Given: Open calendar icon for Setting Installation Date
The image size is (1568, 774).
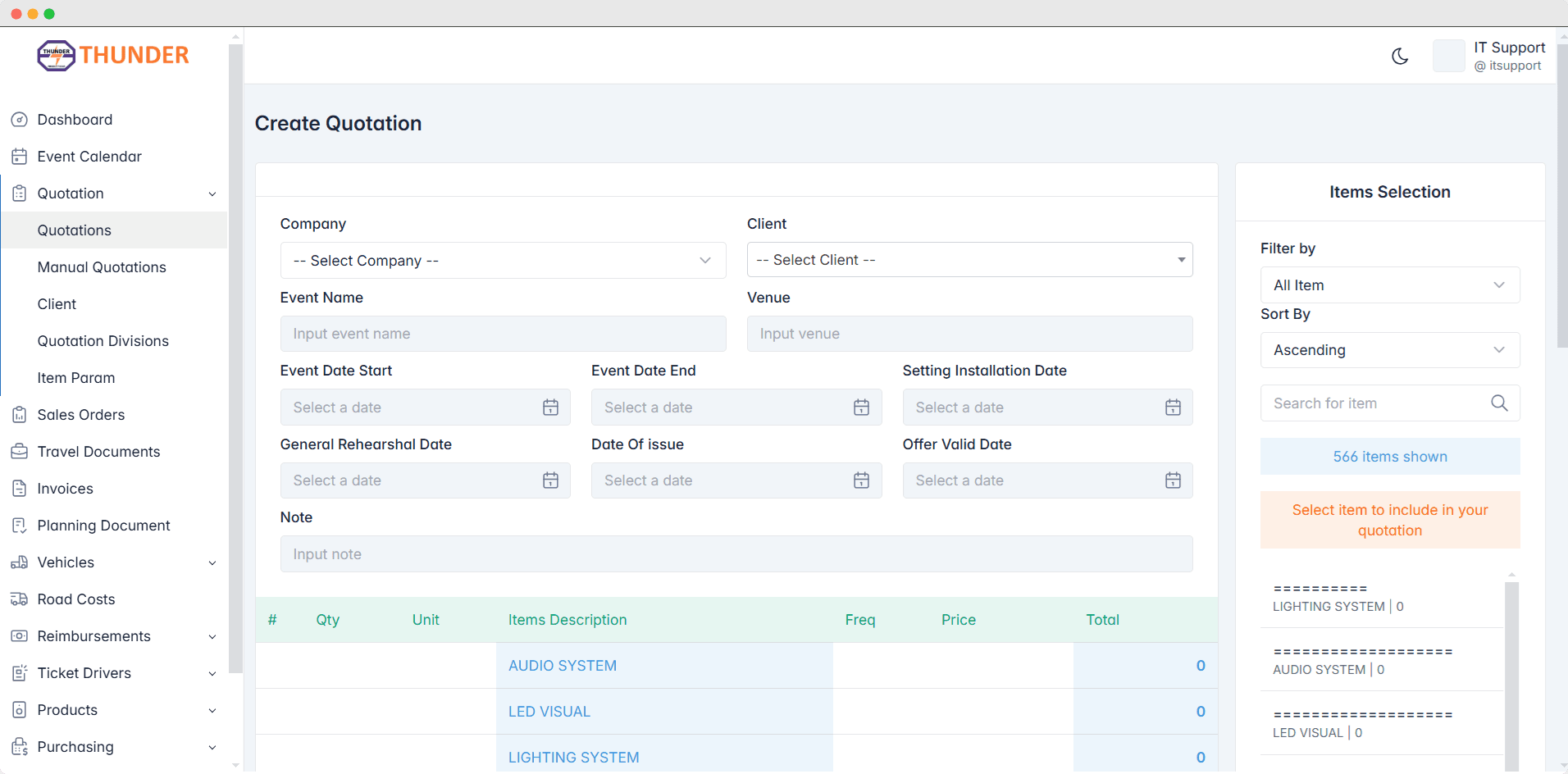Looking at the screenshot, I should [1173, 407].
